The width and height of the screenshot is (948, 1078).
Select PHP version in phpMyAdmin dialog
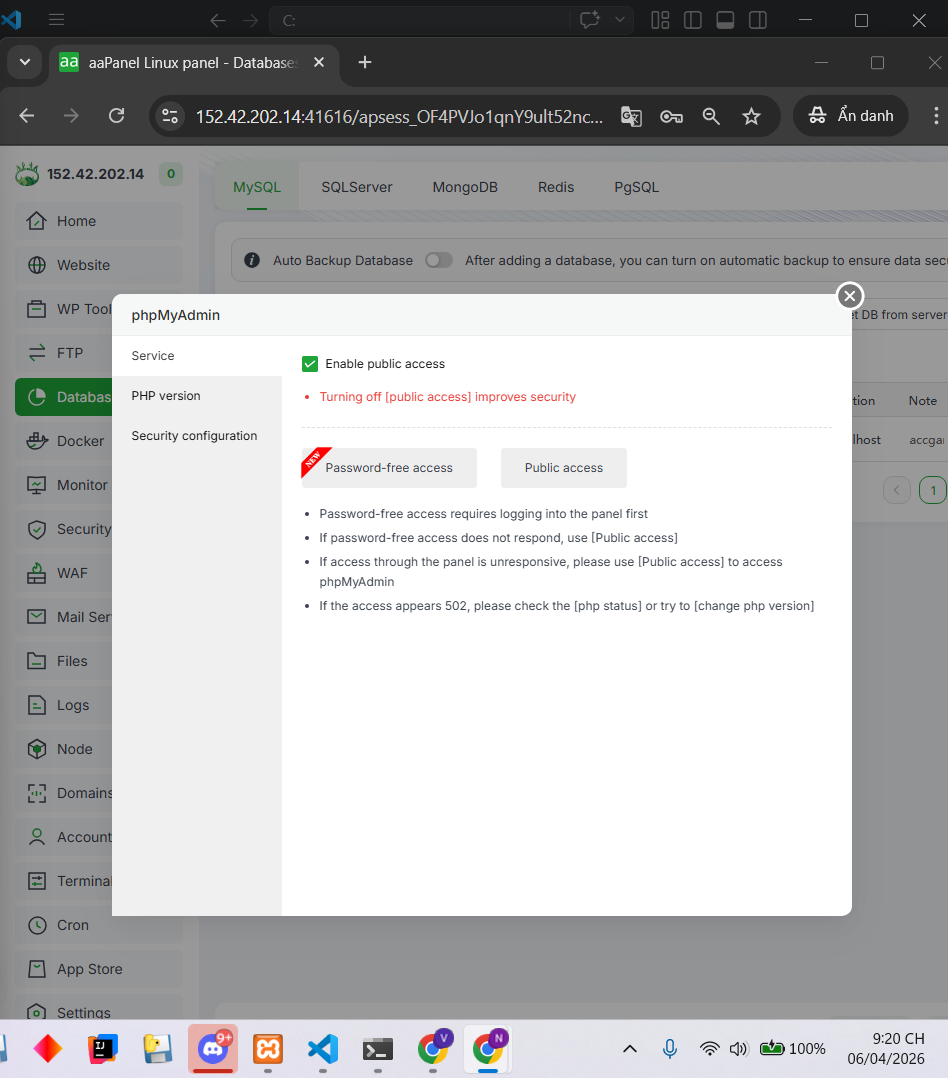[166, 396]
